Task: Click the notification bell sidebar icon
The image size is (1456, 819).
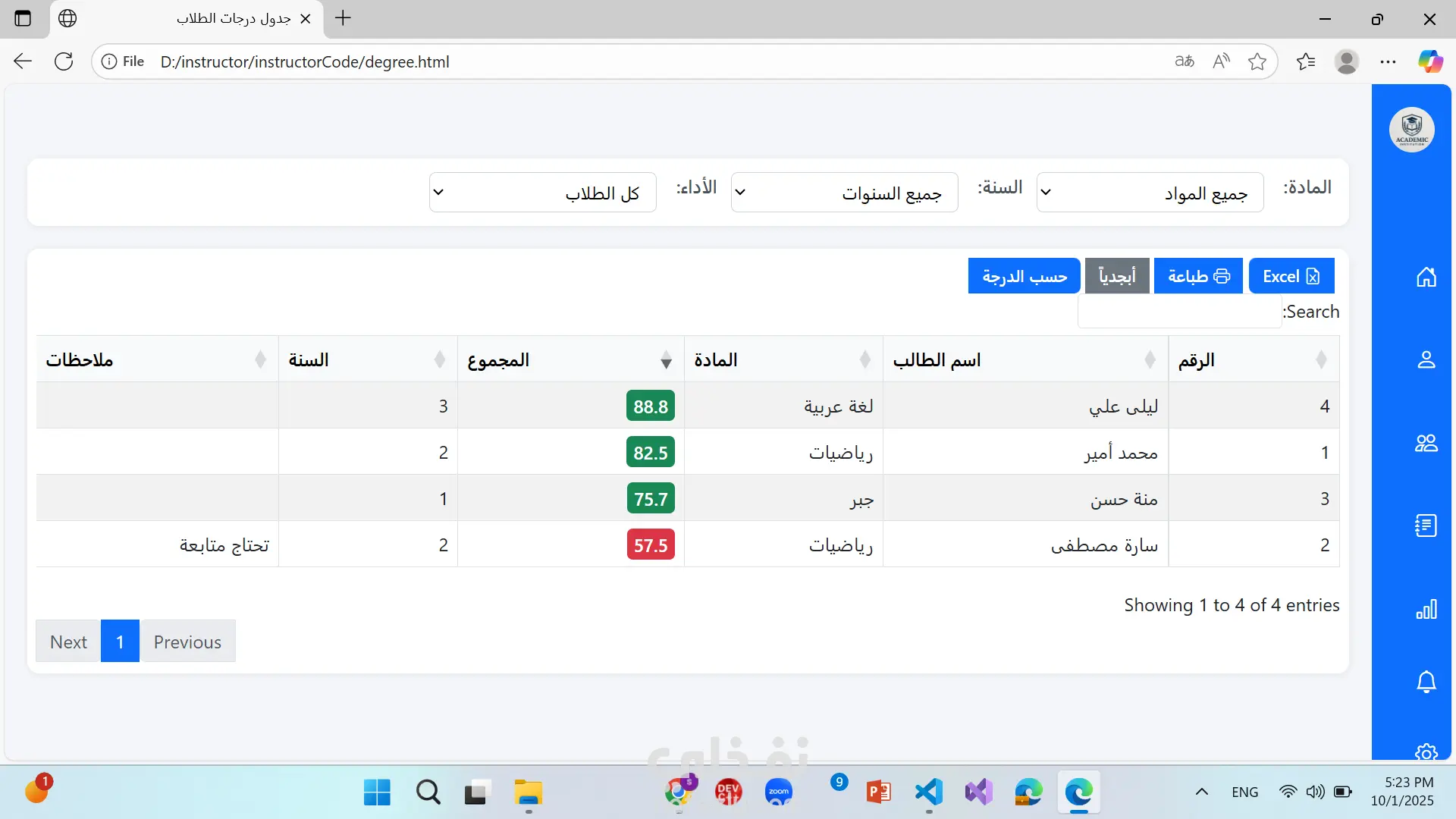Action: pos(1426,682)
